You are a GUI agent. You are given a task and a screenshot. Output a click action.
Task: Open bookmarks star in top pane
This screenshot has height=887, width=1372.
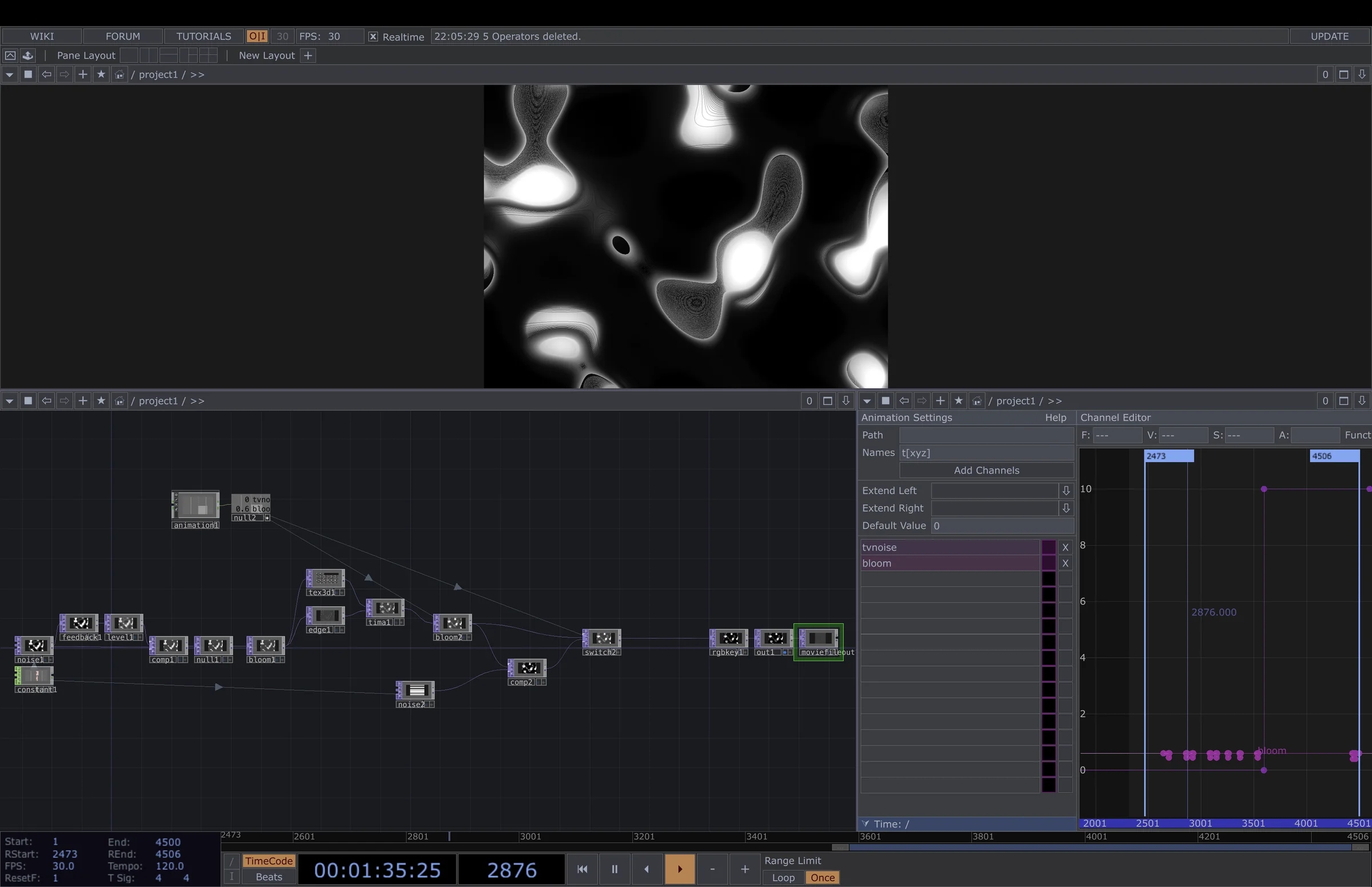tap(101, 74)
